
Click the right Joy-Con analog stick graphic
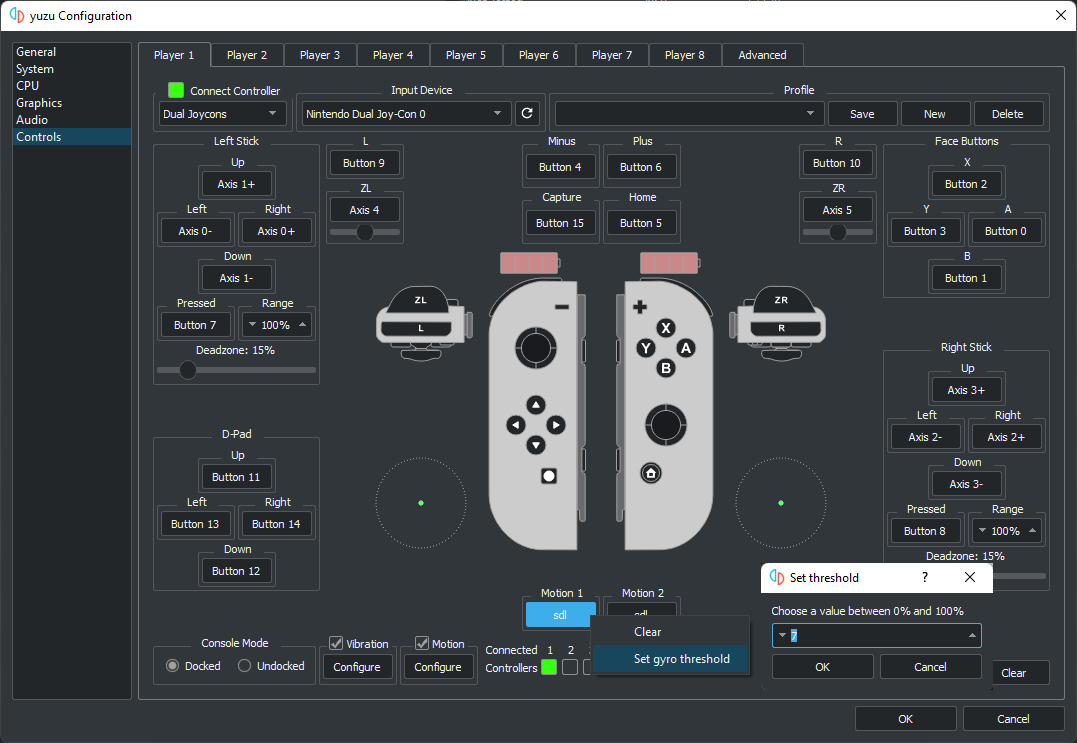tap(665, 425)
